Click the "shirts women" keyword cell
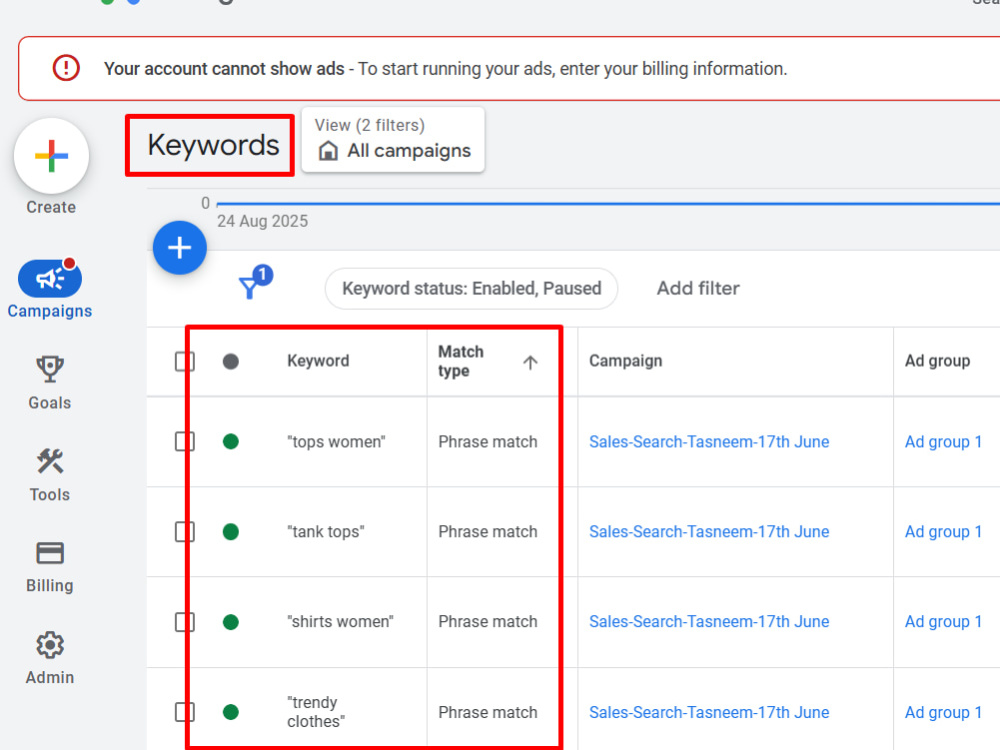This screenshot has height=750, width=1000. (x=341, y=621)
